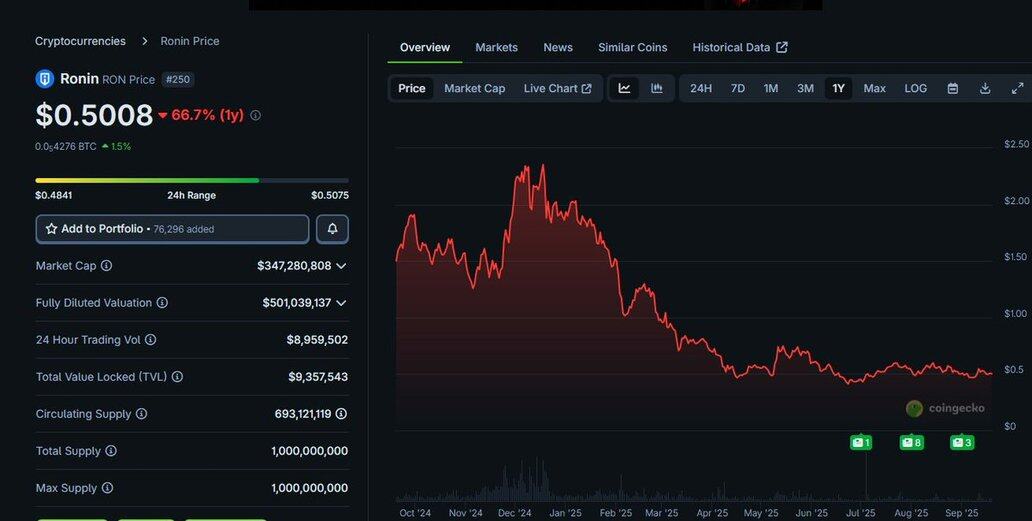Open Fully Diluted Valuation info icon
1032x521 pixels.
point(162,303)
